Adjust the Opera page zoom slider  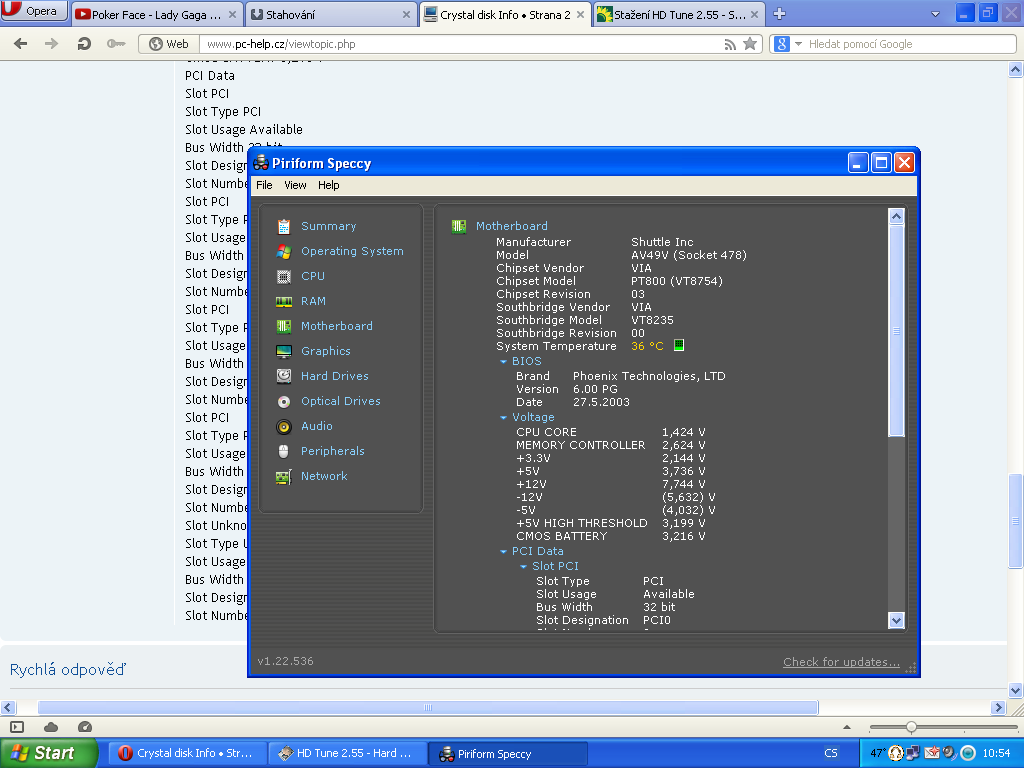coord(911,727)
